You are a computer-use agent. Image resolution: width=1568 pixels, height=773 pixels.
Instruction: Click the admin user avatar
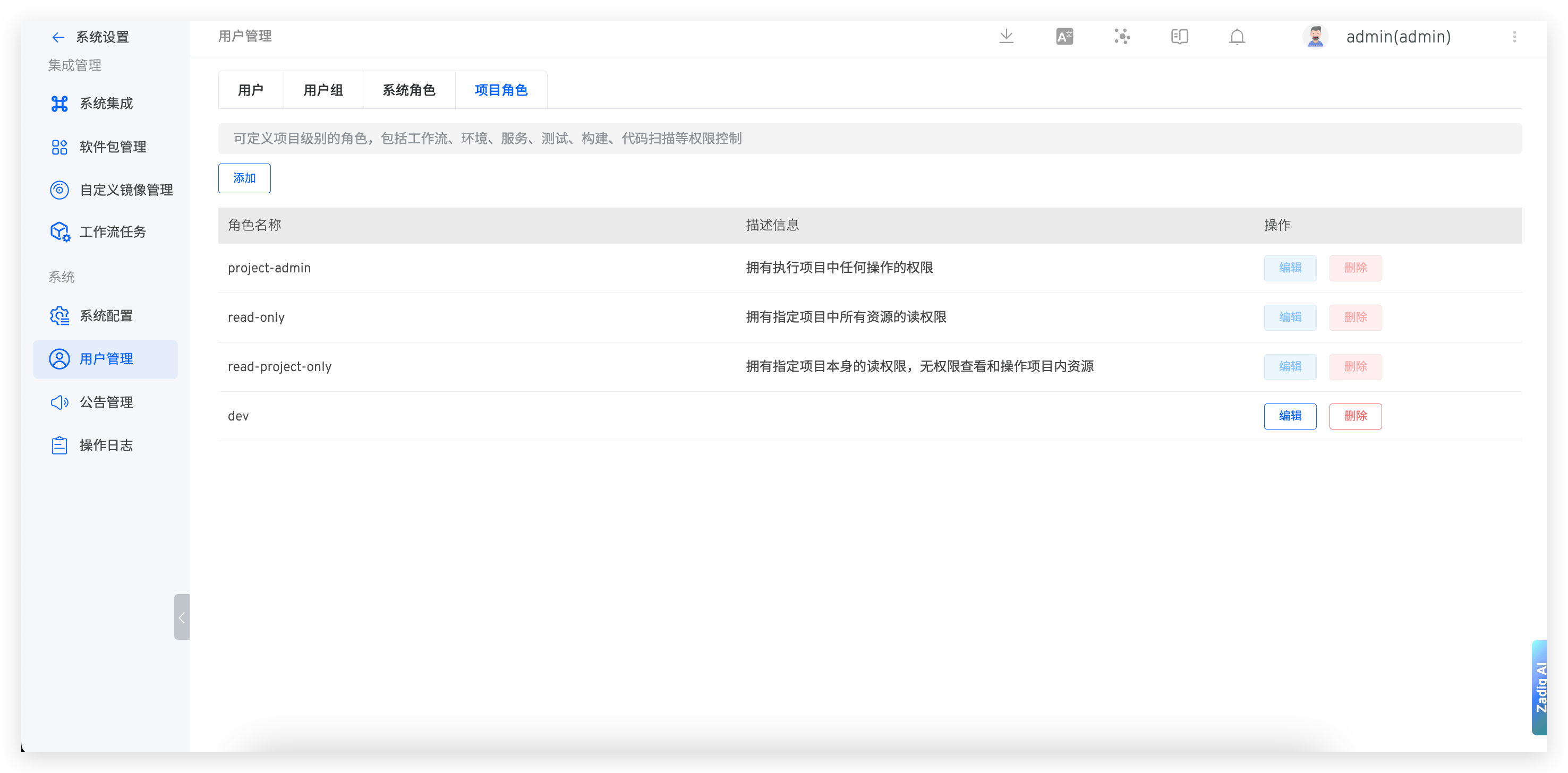tap(1315, 37)
